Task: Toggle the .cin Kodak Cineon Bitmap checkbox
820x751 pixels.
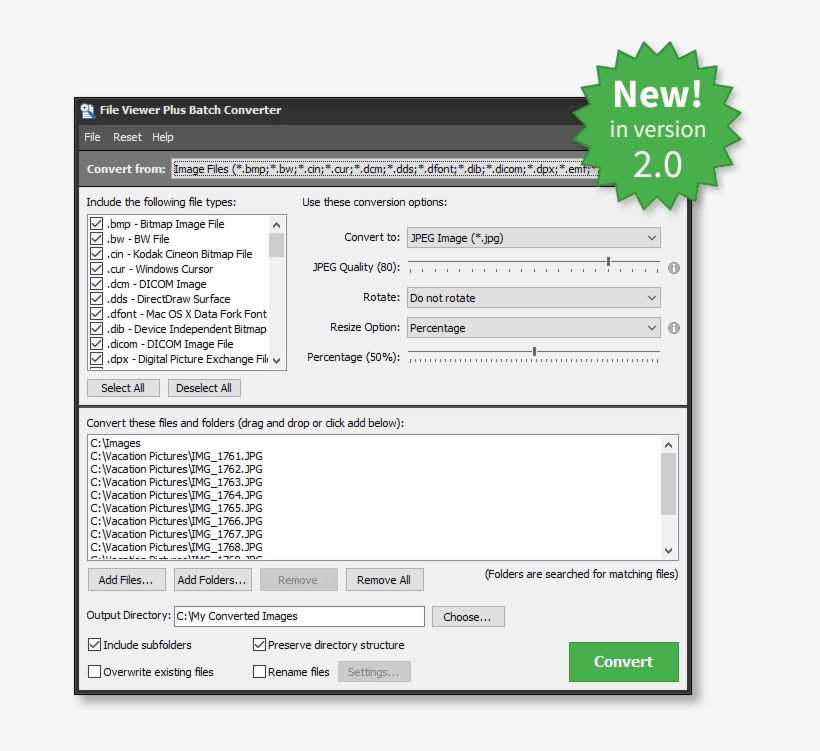Action: tap(96, 254)
